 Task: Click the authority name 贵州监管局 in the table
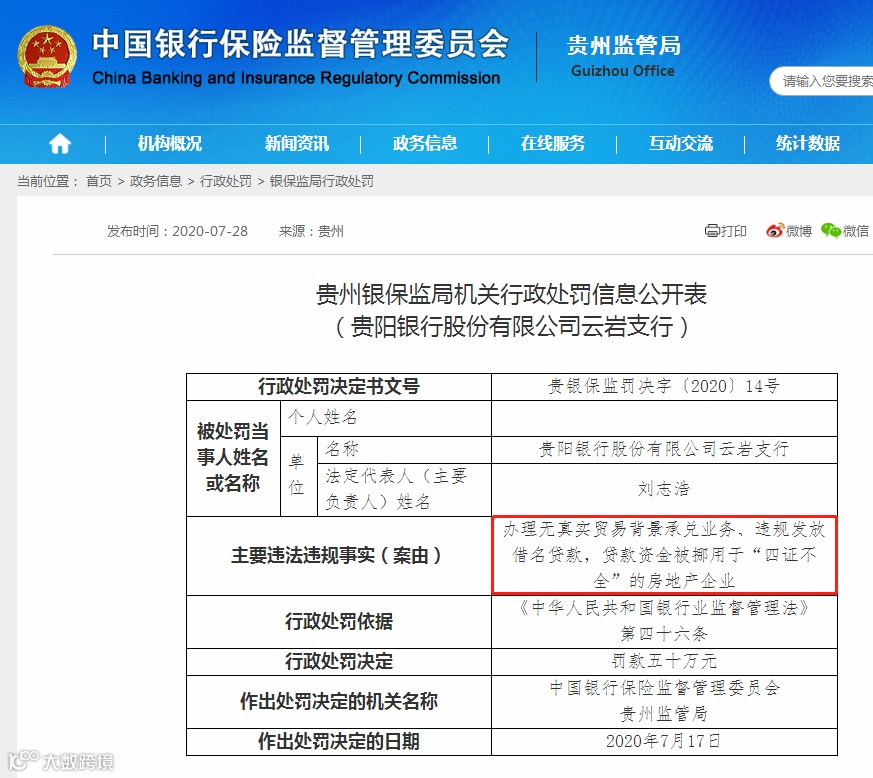tap(664, 713)
